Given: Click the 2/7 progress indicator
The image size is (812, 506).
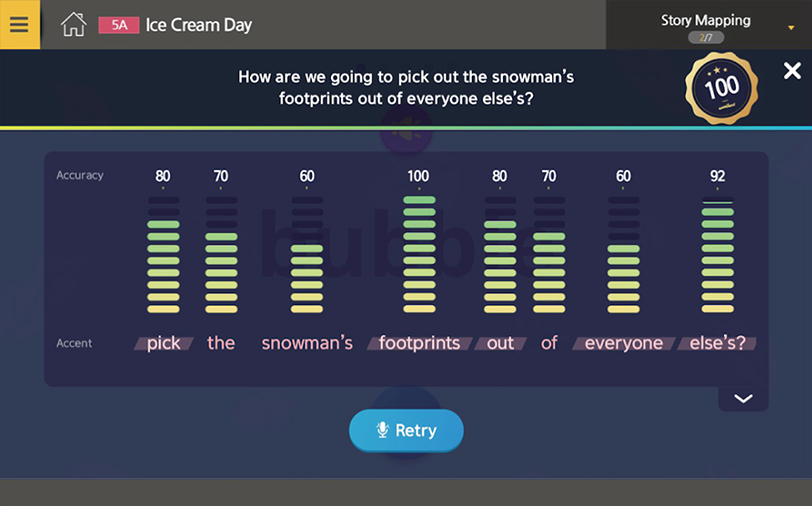Looking at the screenshot, I should tap(706, 38).
